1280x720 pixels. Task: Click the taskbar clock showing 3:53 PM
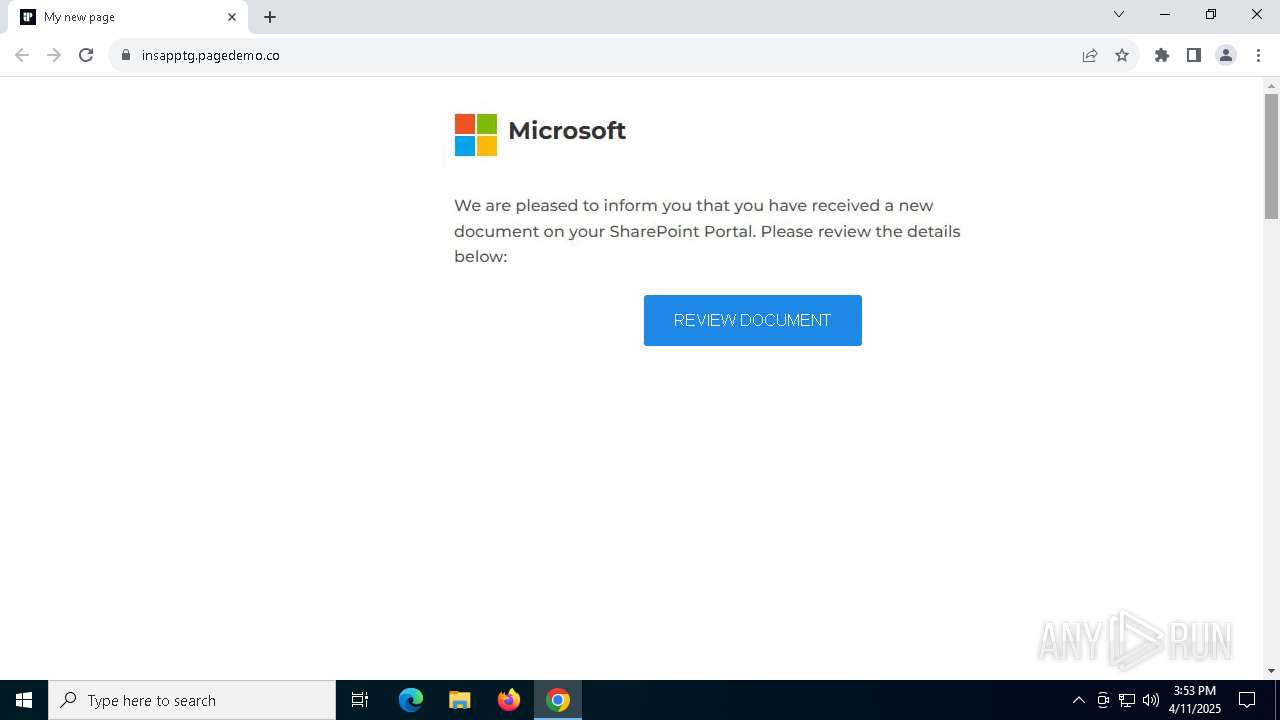[1195, 700]
